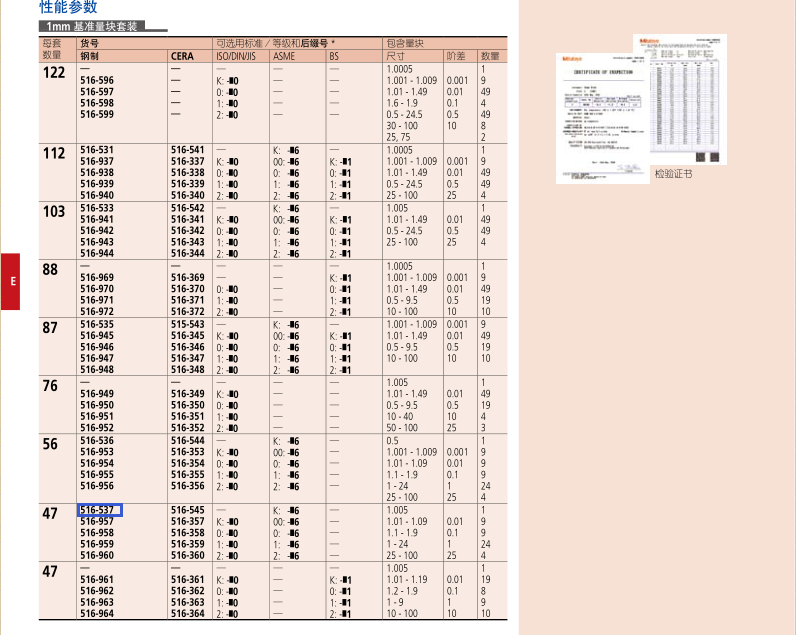796x635 pixels.
Task: Select the 性能参数 heading
Action: pos(68,7)
